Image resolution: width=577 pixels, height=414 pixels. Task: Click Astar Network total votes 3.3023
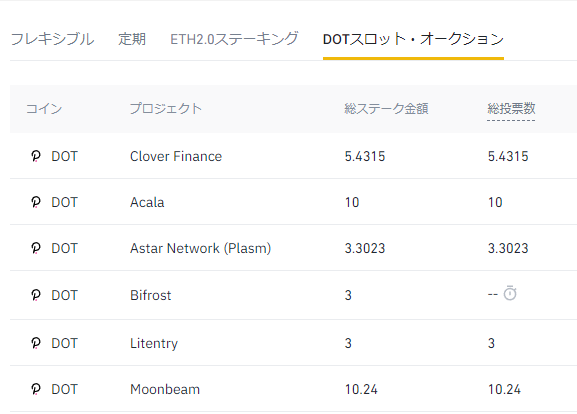point(508,248)
